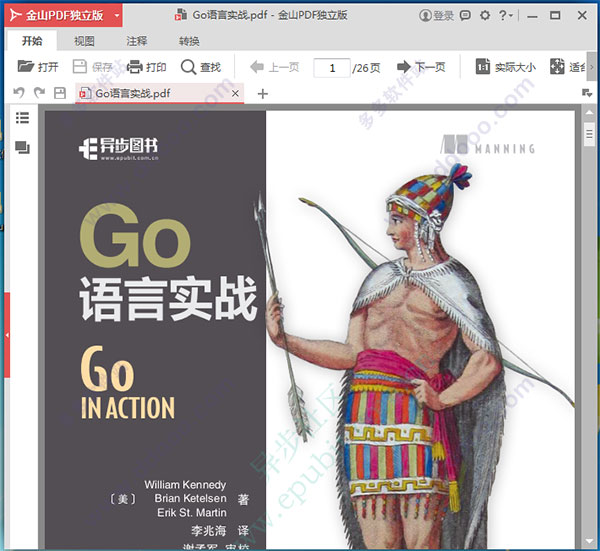This screenshot has width=600, height=551.
Task: Advance with the 下一页 button
Action: tap(421, 67)
